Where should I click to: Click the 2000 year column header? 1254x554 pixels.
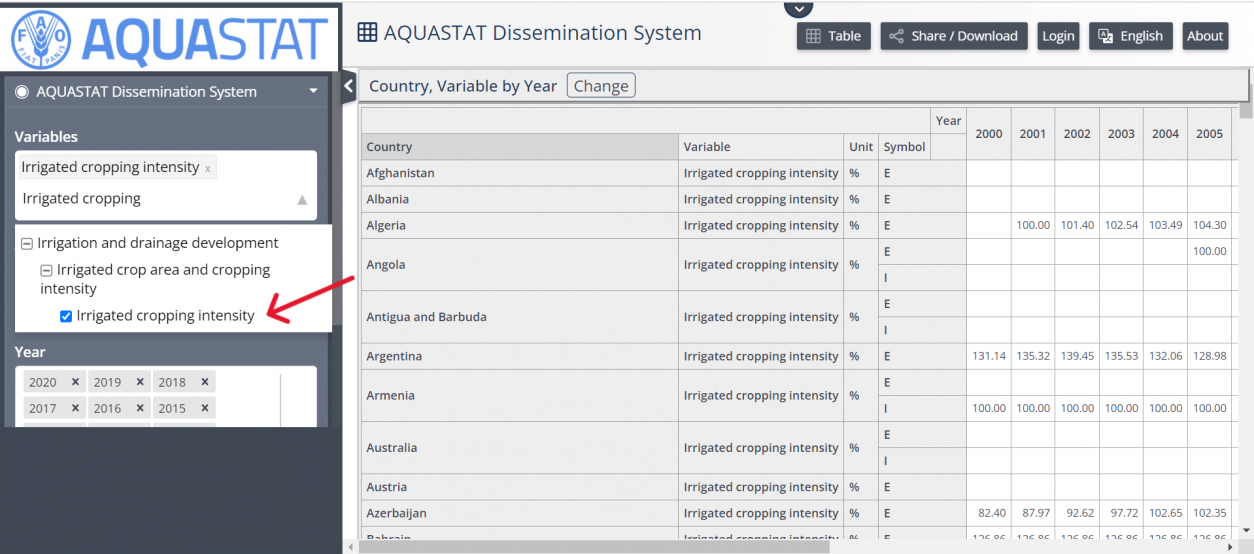988,134
